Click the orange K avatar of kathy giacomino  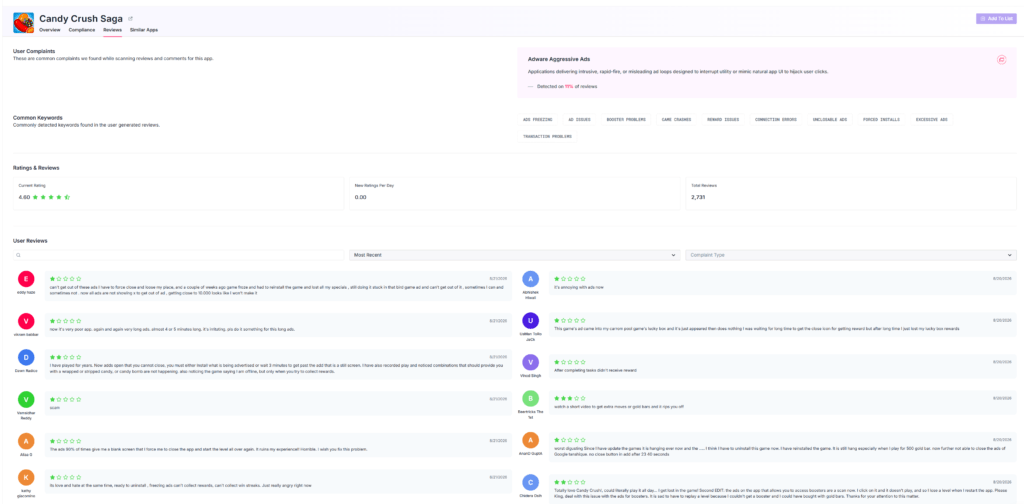[26, 478]
